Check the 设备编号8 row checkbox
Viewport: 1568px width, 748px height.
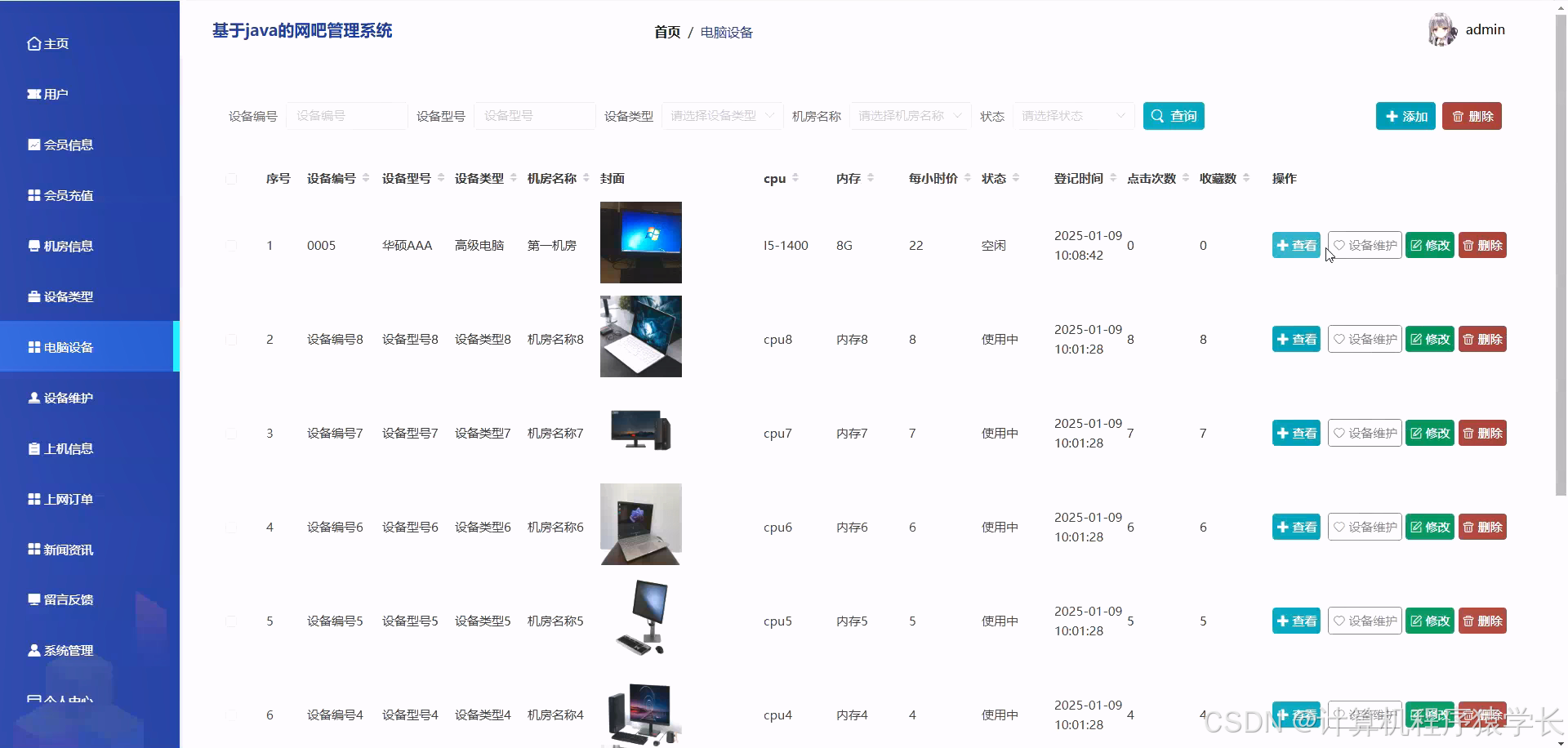pyautogui.click(x=231, y=339)
